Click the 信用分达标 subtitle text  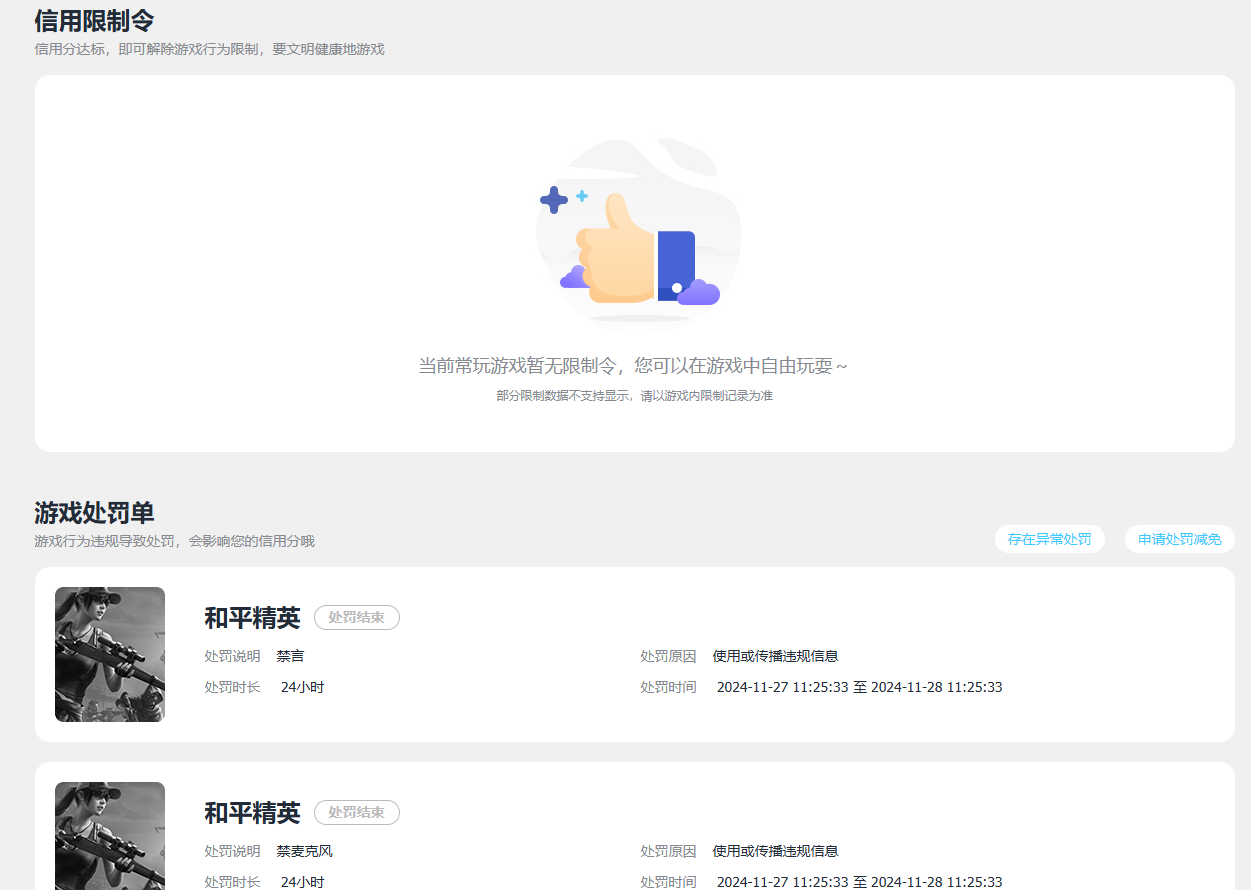pyautogui.click(x=209, y=49)
